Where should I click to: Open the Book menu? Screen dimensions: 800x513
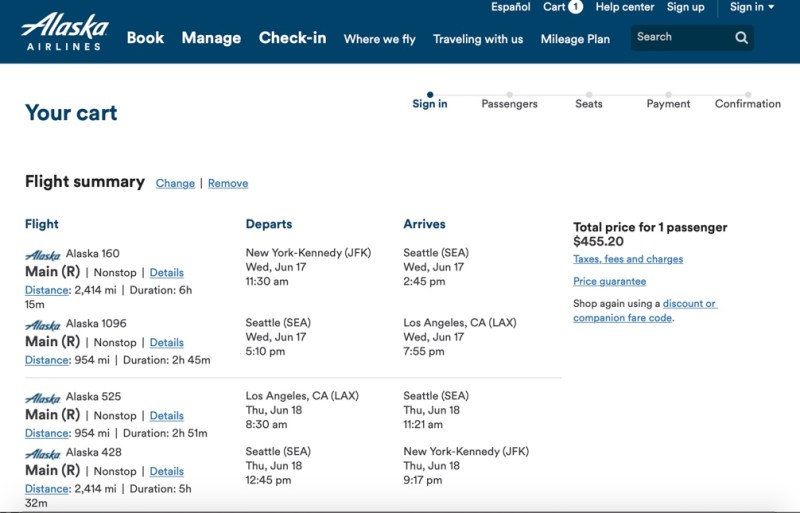(x=145, y=38)
